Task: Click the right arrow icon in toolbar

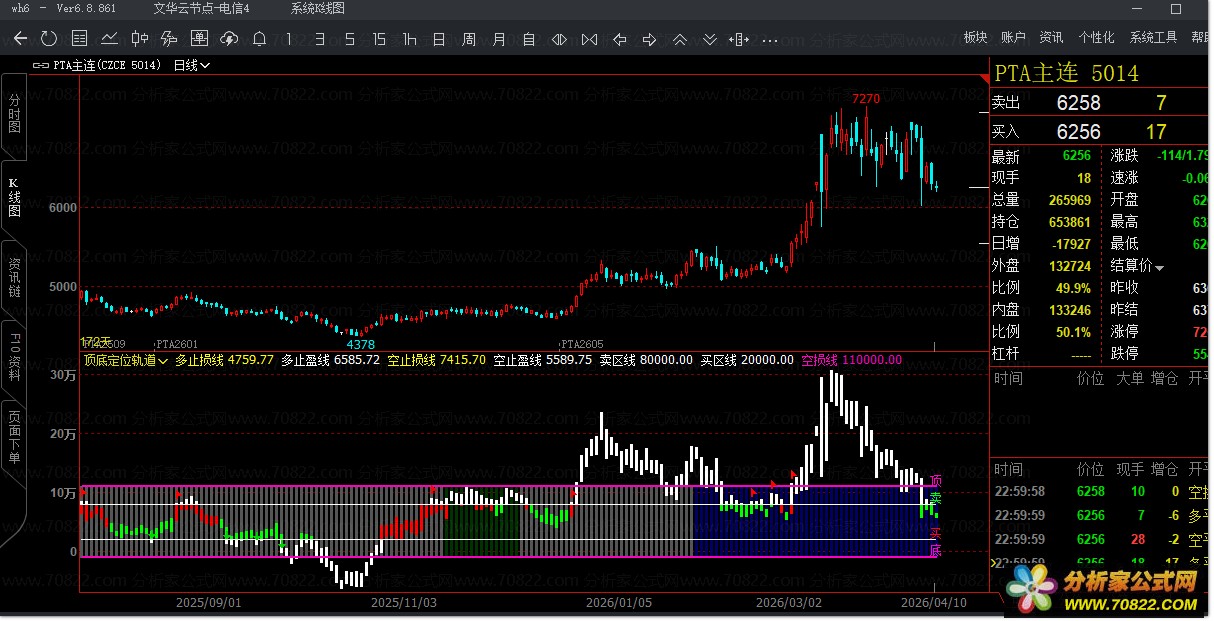Action: 650,40
